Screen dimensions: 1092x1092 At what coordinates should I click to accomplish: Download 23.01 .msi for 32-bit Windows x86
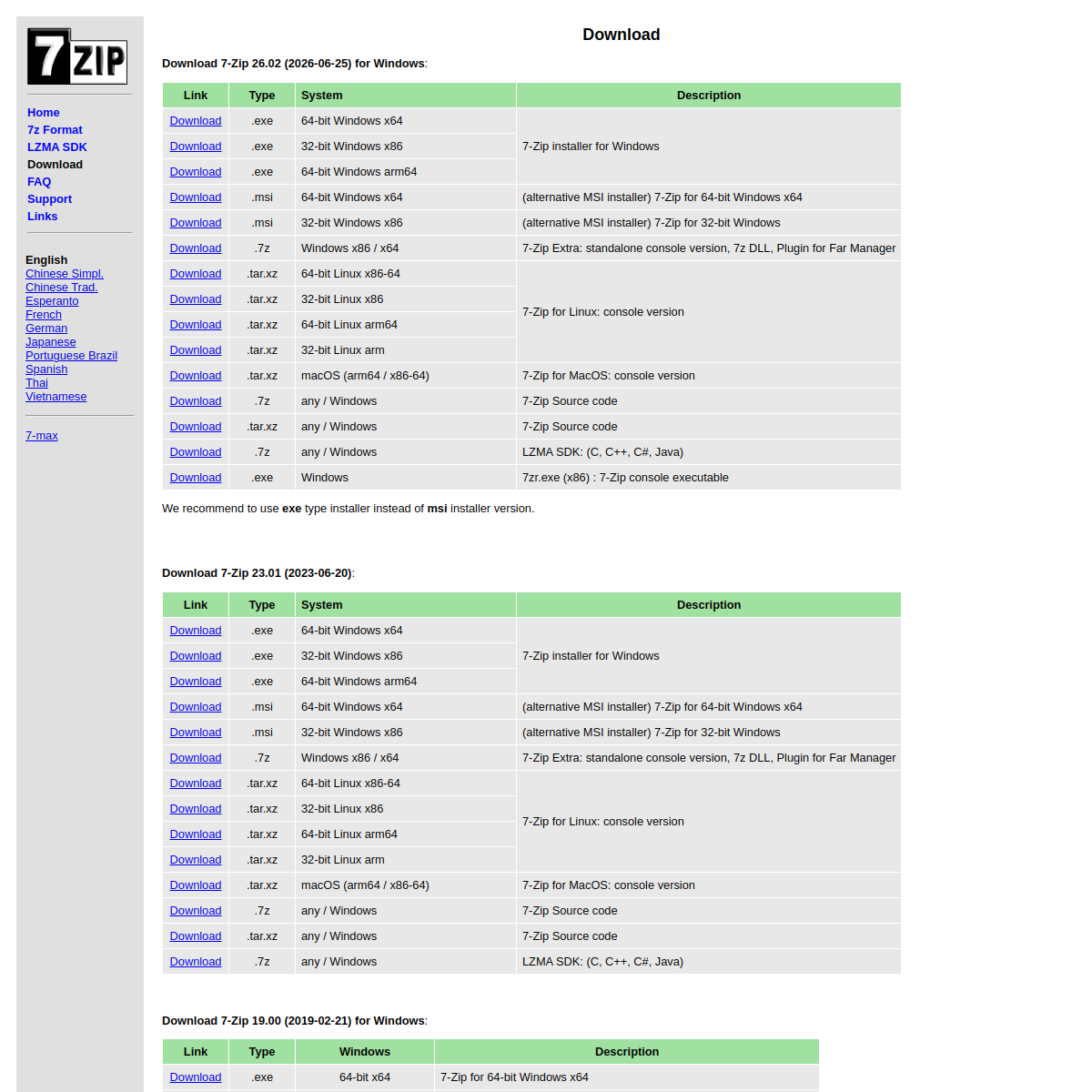pos(196,733)
